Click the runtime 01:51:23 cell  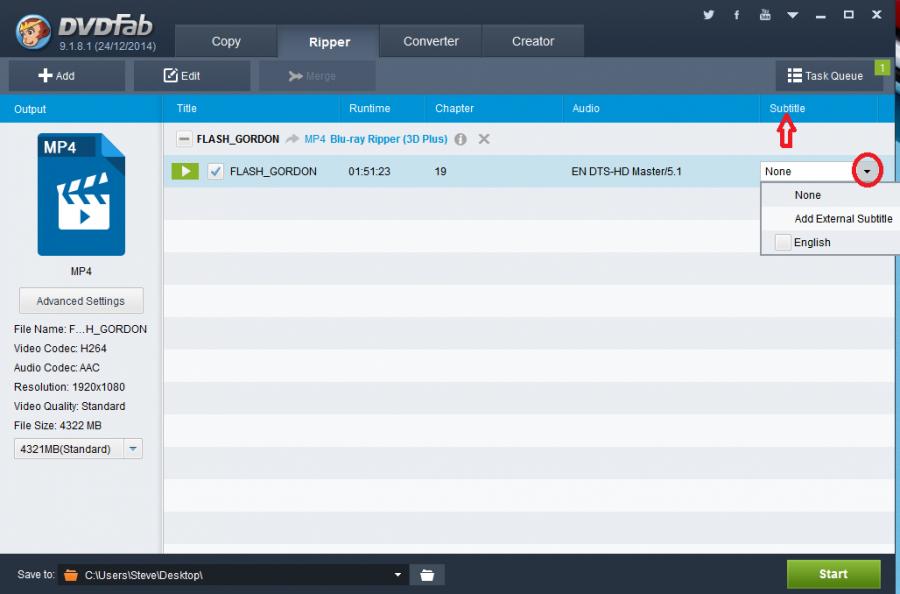point(369,171)
